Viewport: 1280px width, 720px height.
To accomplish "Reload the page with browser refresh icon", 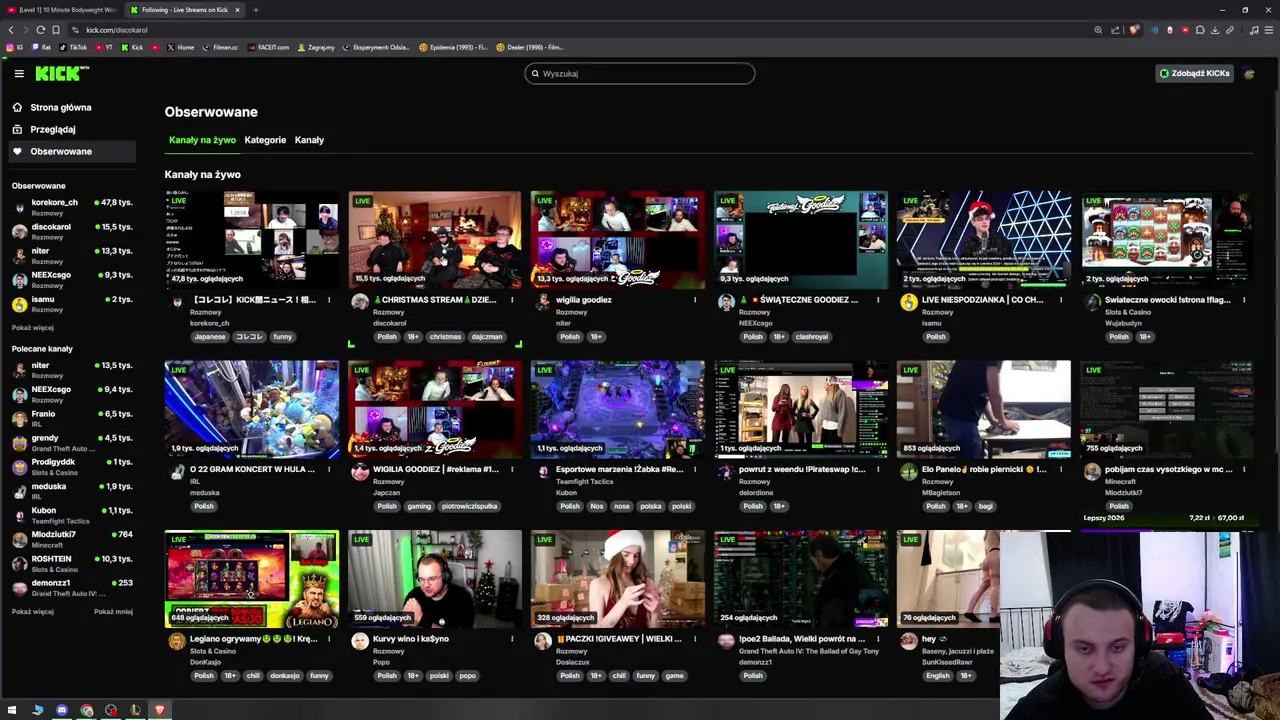I will 40,30.
